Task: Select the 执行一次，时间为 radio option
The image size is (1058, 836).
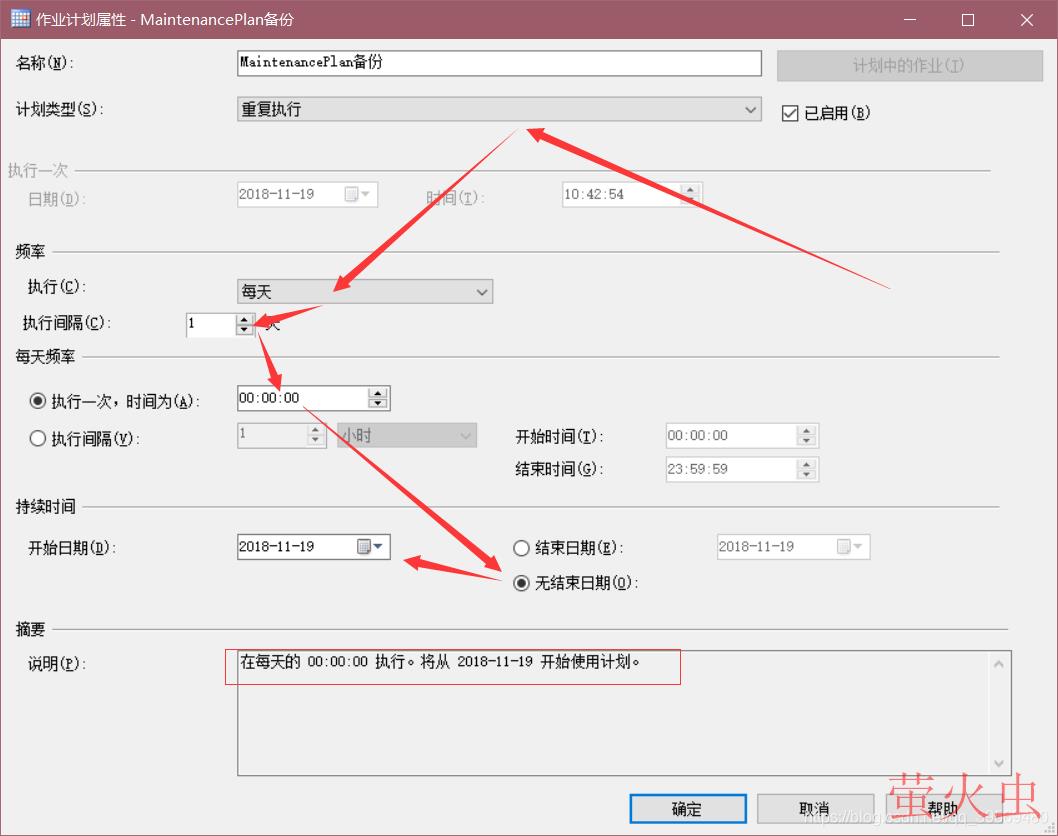Action: tap(38, 401)
